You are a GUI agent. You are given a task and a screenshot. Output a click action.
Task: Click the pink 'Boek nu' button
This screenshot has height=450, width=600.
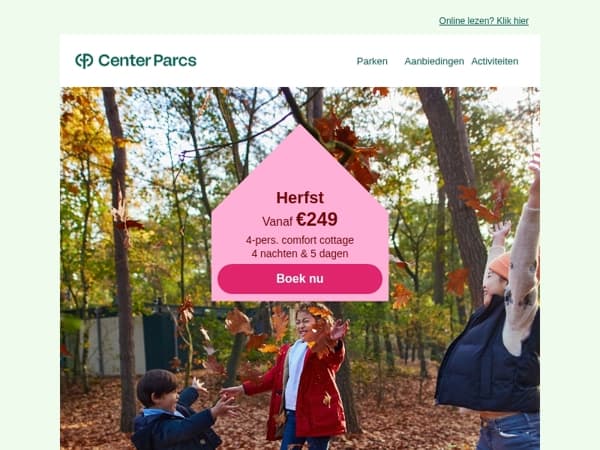pyautogui.click(x=300, y=279)
